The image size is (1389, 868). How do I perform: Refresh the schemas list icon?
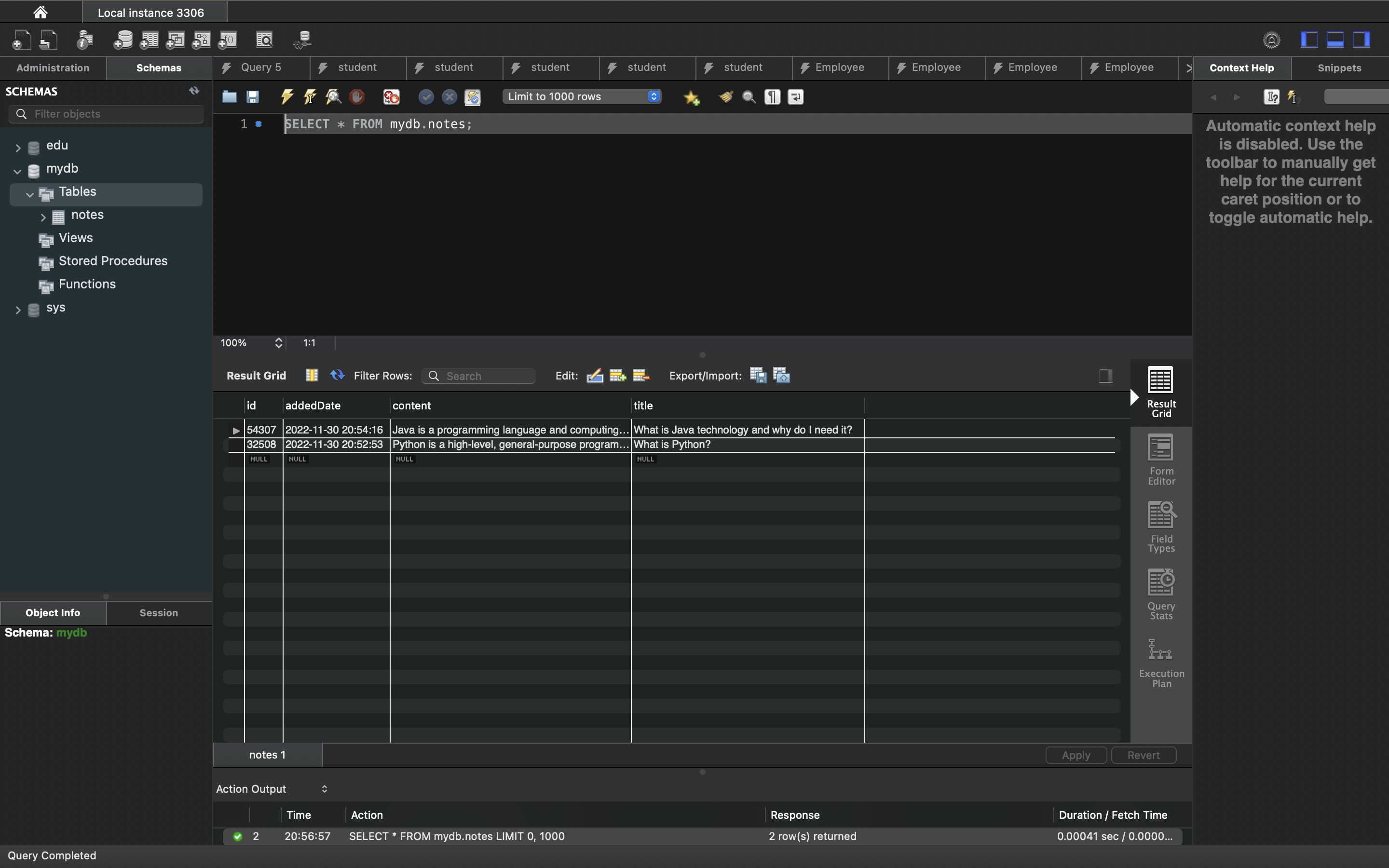pyautogui.click(x=194, y=91)
